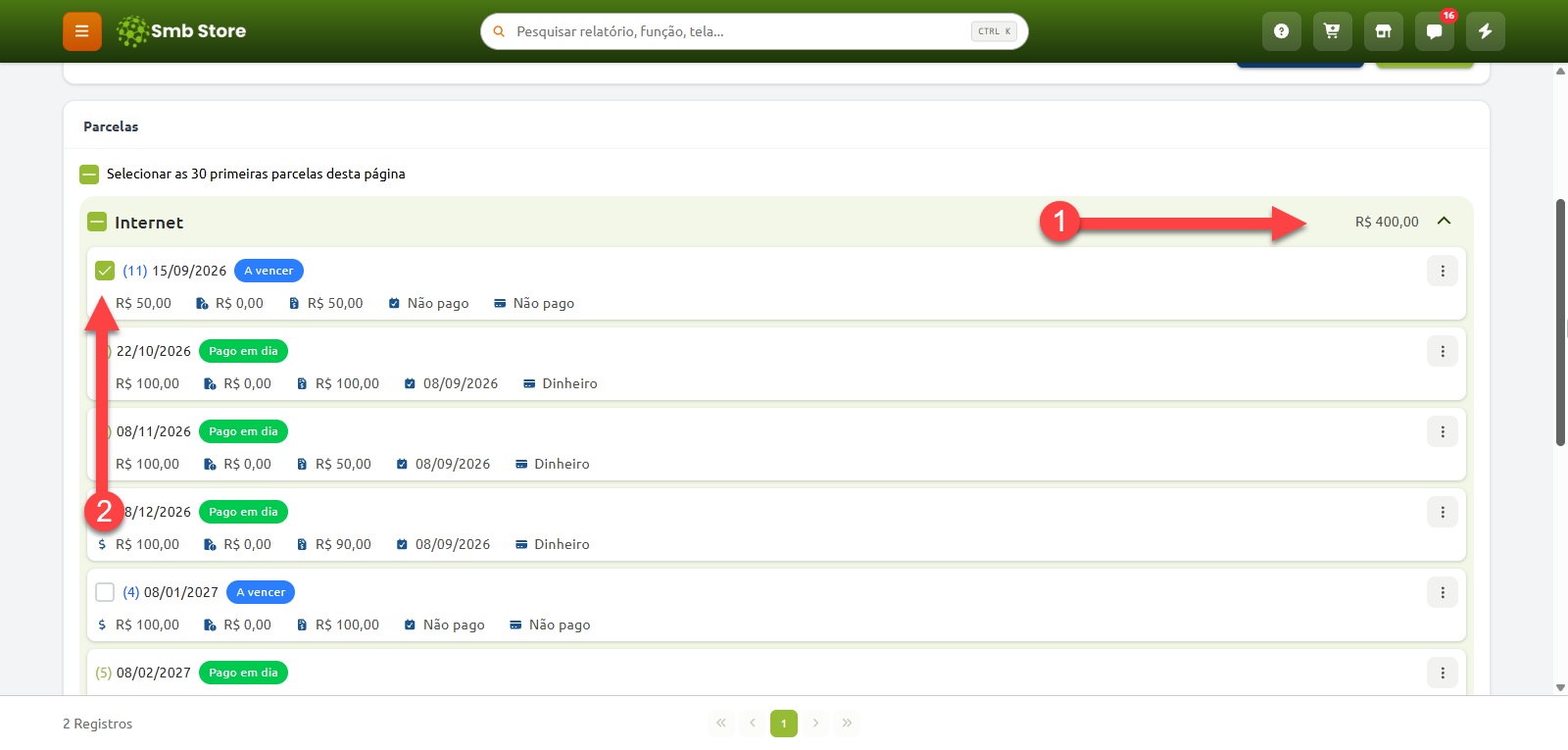Open three-dot options for 8/12/2026 installment
Screen dimensions: 1568x750
tap(1443, 512)
